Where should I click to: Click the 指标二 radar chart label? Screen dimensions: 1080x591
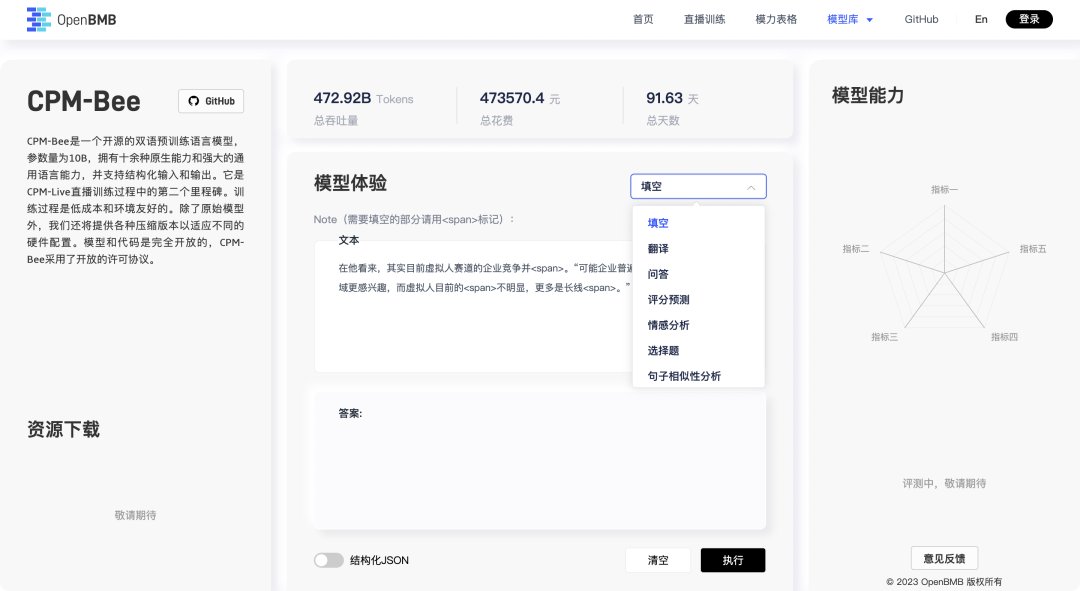coord(855,249)
